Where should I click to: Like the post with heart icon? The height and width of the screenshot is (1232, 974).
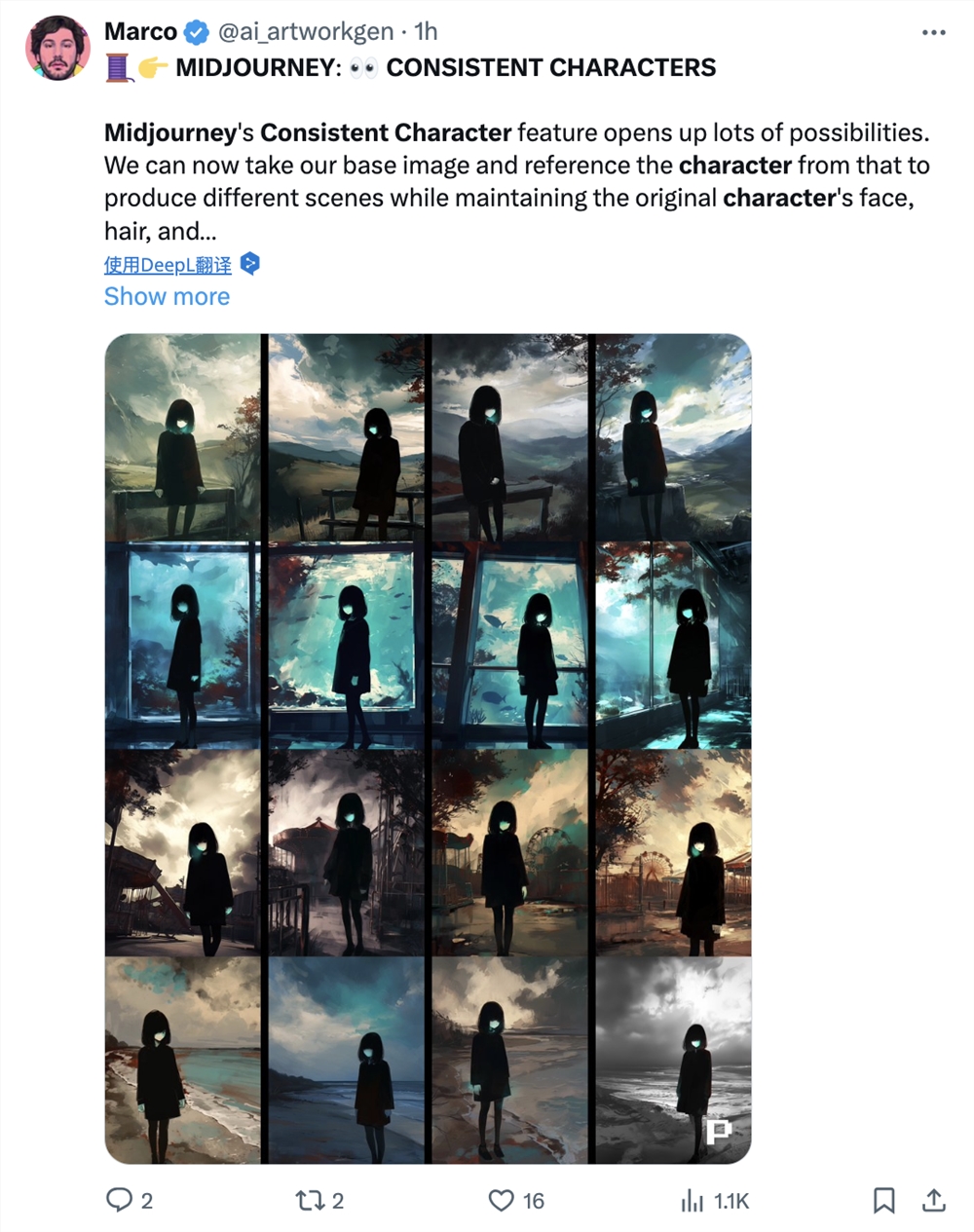coord(501,1200)
